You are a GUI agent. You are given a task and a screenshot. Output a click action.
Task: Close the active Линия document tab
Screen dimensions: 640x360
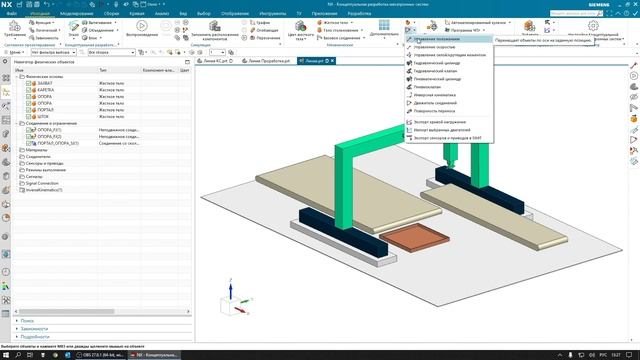332,61
